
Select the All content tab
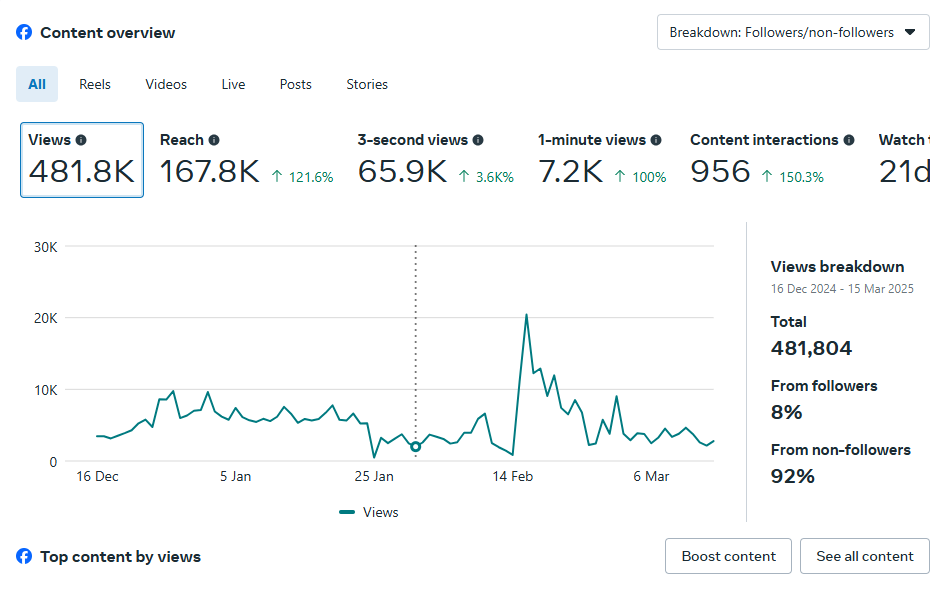coord(37,85)
